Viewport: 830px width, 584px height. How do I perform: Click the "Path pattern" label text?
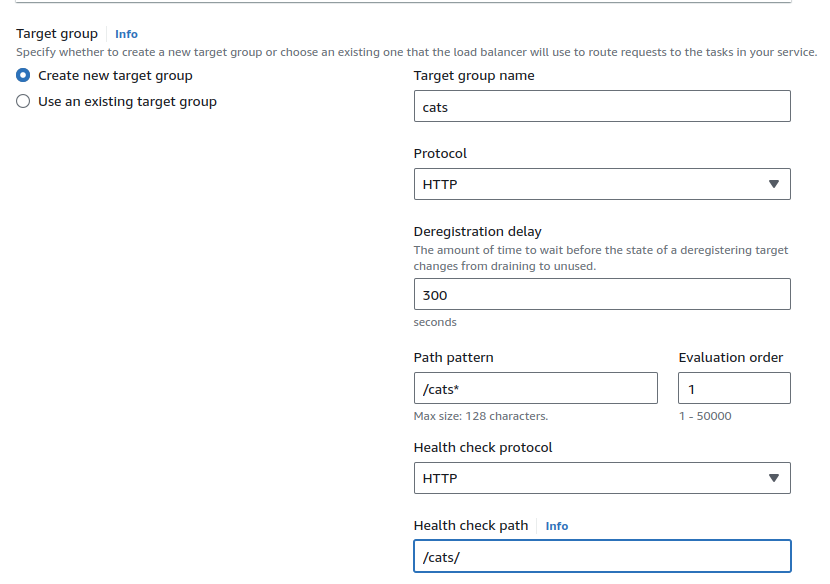point(453,357)
